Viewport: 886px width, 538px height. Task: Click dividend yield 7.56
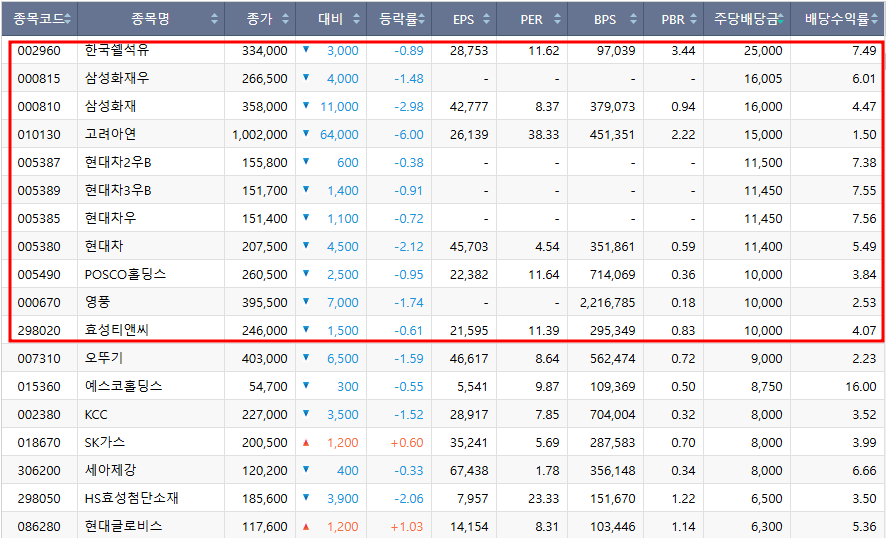click(x=865, y=218)
